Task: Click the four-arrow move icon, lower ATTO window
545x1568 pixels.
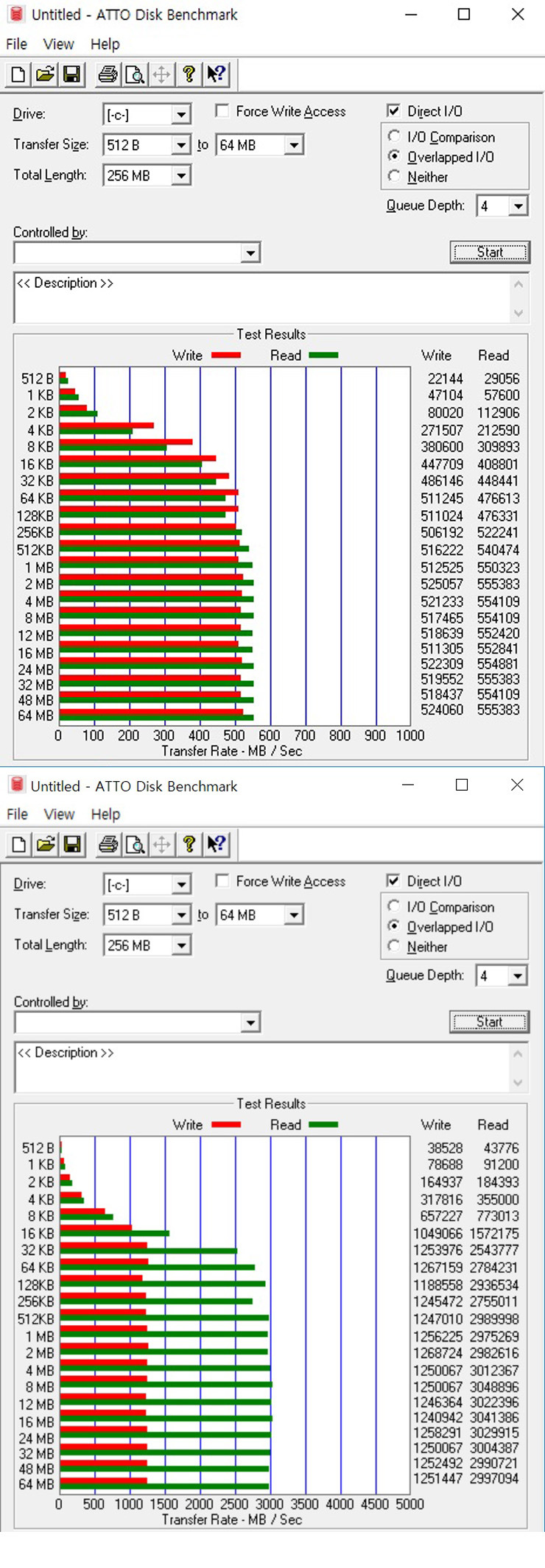Action: pos(162,844)
